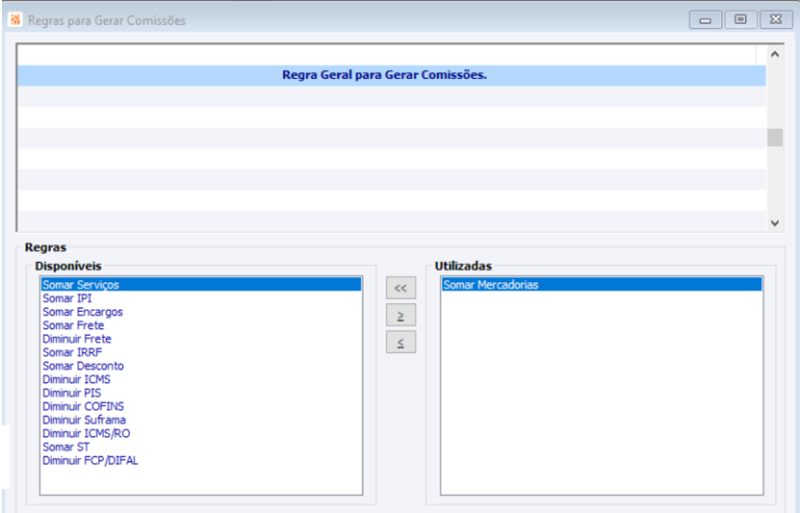Select 'Diminuir Suframa' in Disponíveis list
The width and height of the screenshot is (800, 513).
(201, 420)
